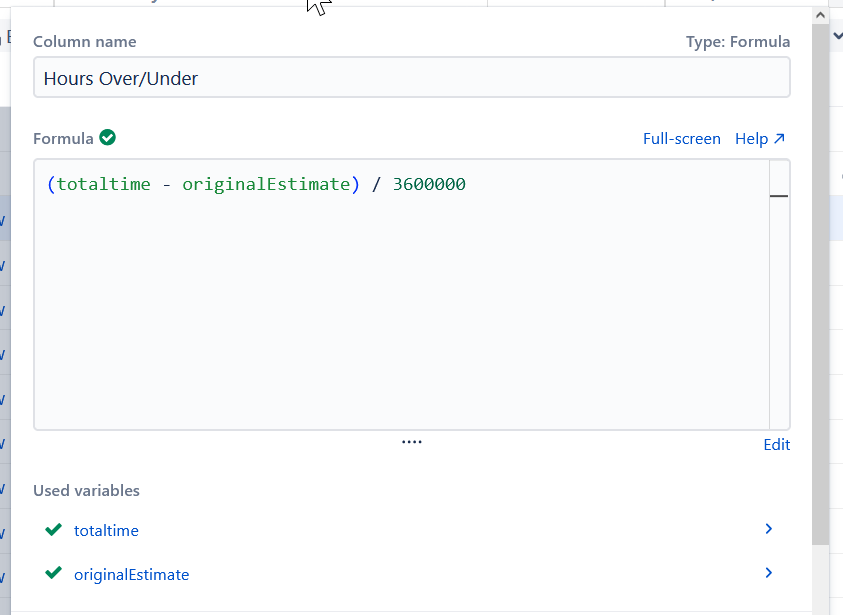Click the Type: Formula label
Viewport: 843px width, 615px height.
coord(738,42)
